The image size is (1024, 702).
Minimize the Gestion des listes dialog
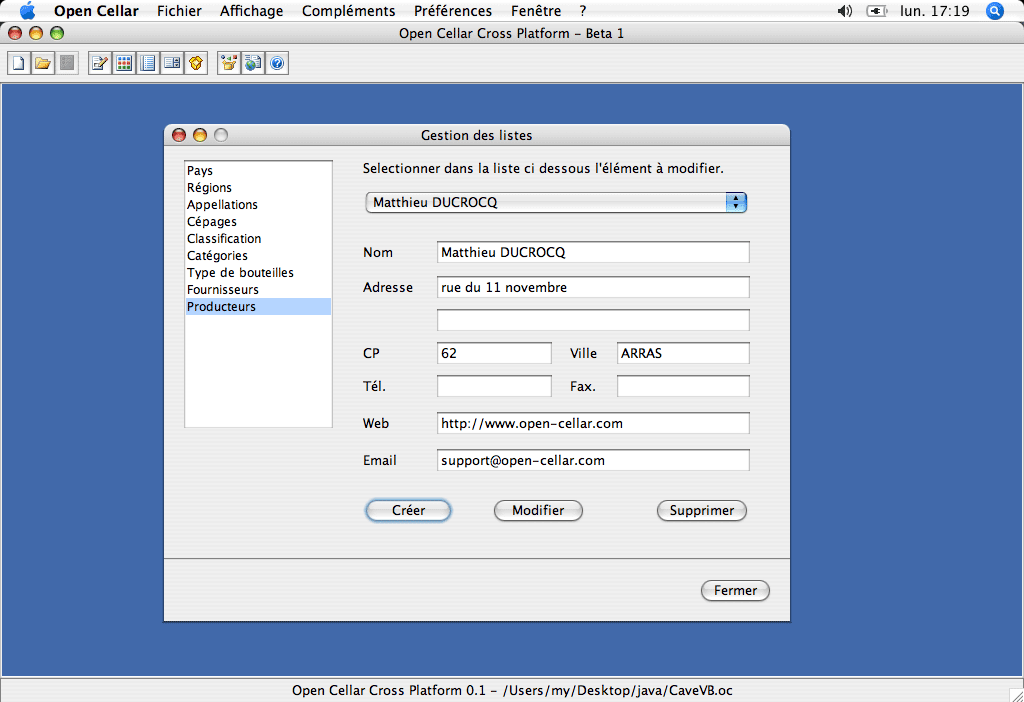pos(200,135)
